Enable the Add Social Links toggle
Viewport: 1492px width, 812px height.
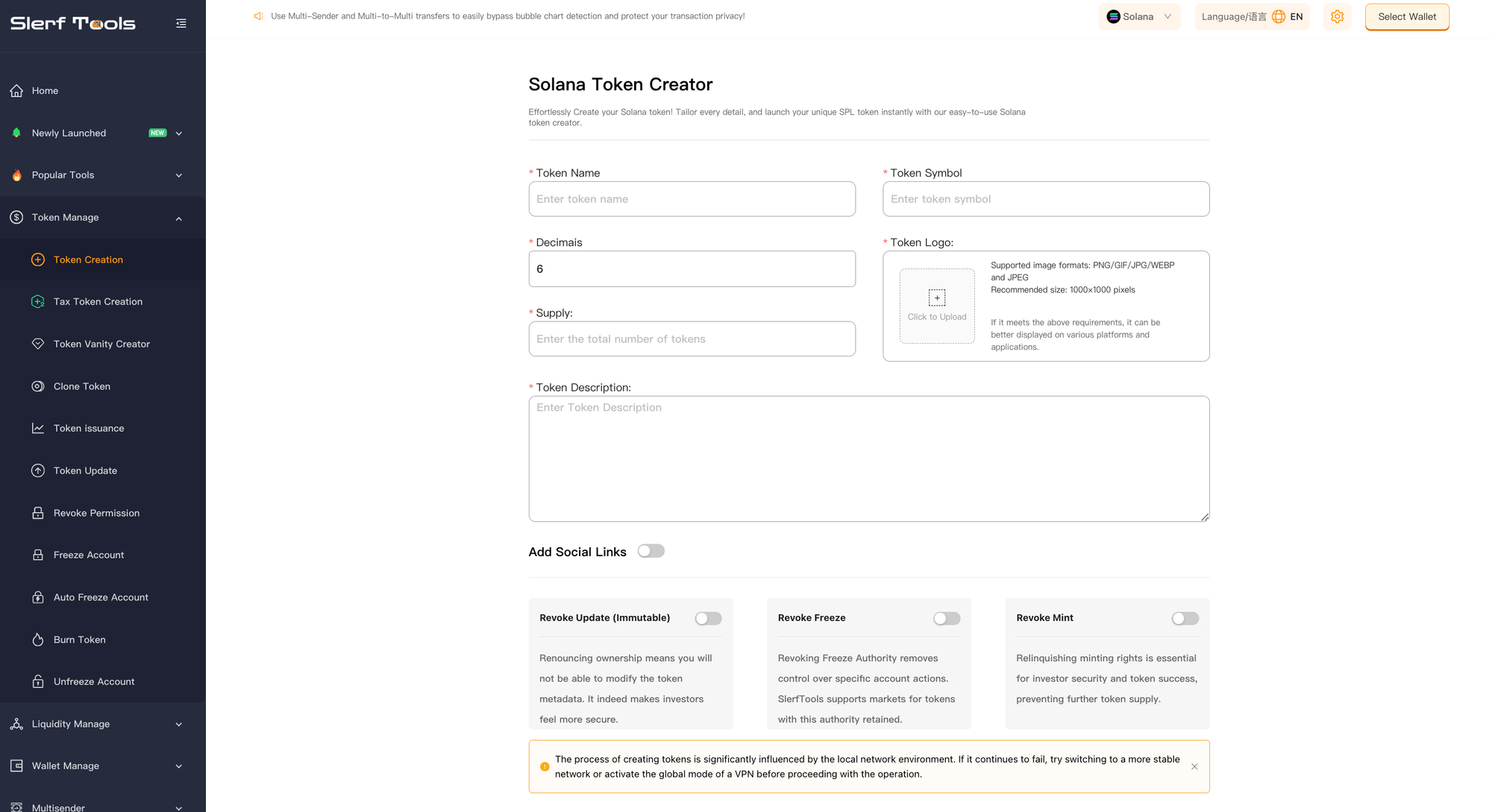[651, 551]
